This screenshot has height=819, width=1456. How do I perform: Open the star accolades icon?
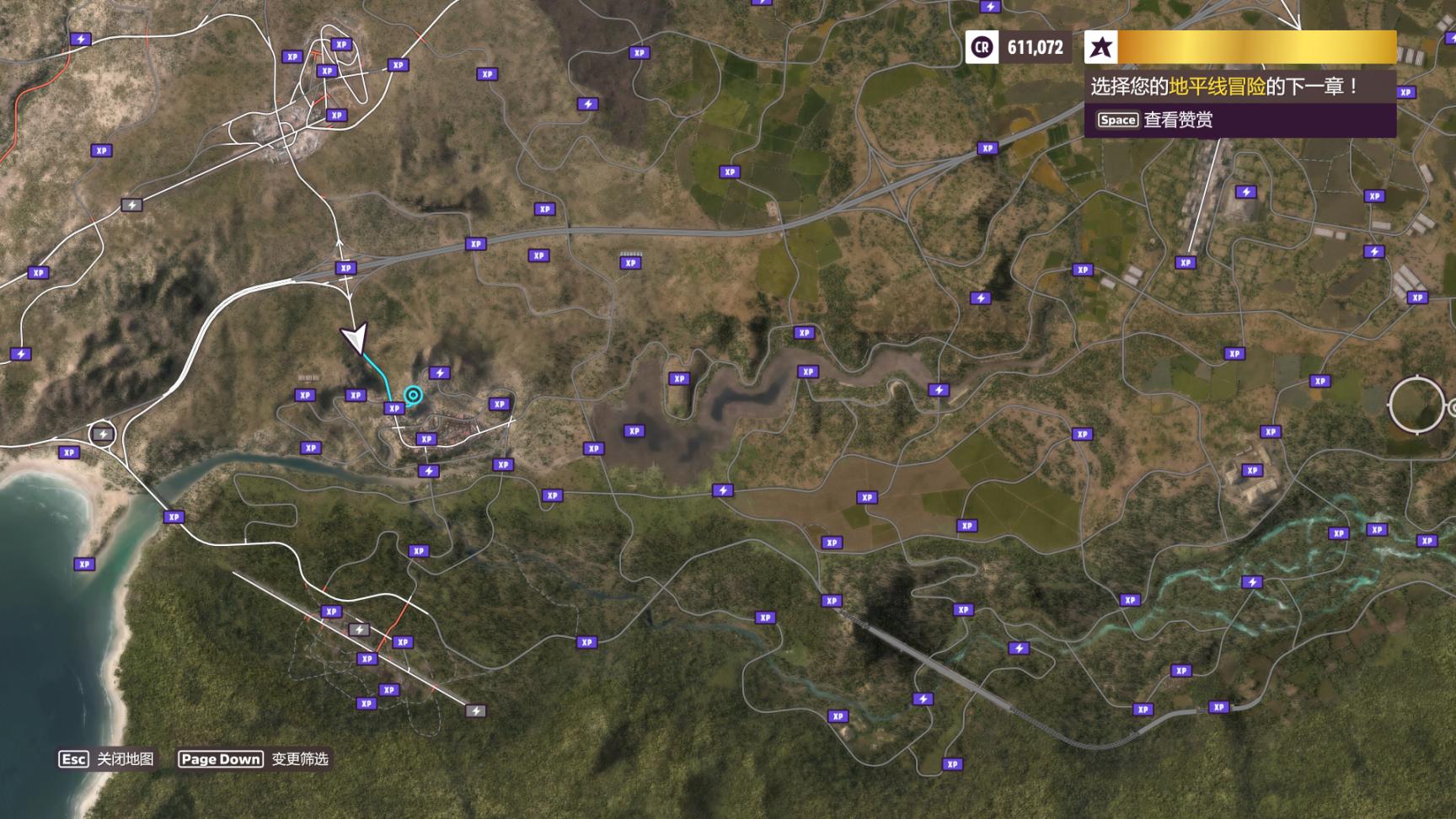click(x=1100, y=47)
